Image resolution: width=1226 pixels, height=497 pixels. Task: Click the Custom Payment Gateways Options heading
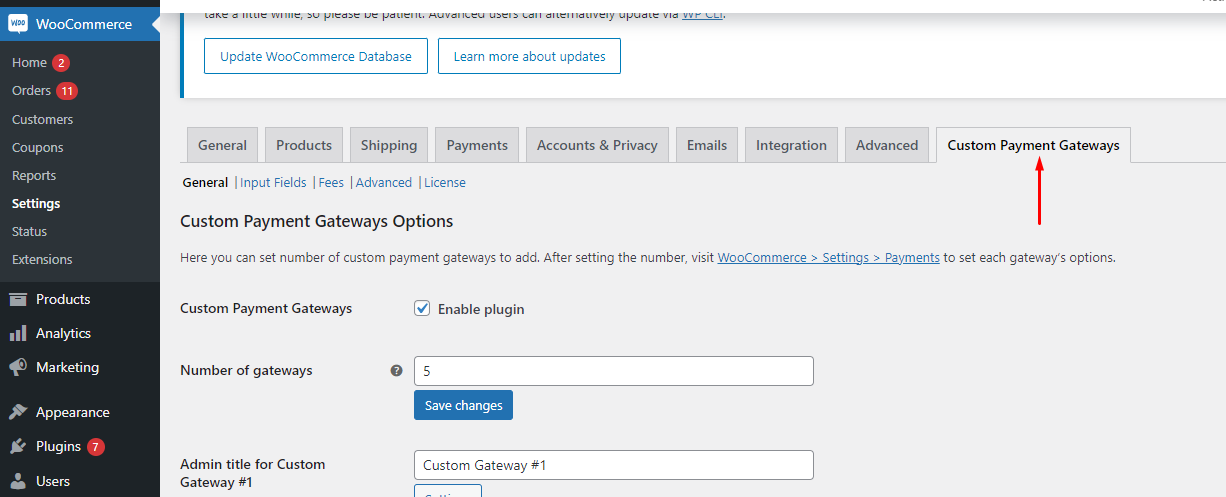point(316,221)
